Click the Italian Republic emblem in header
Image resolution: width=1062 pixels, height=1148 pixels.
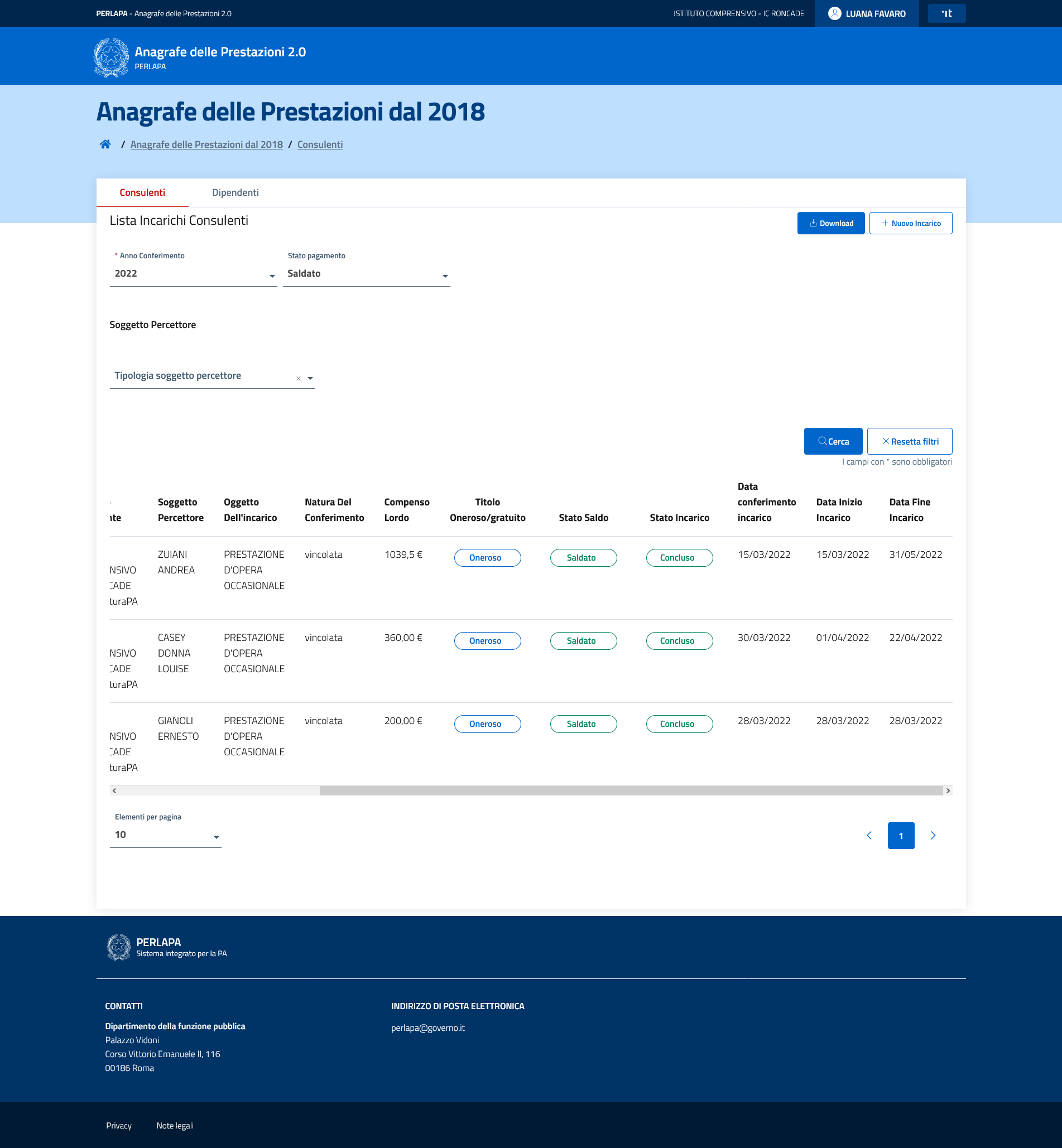112,57
